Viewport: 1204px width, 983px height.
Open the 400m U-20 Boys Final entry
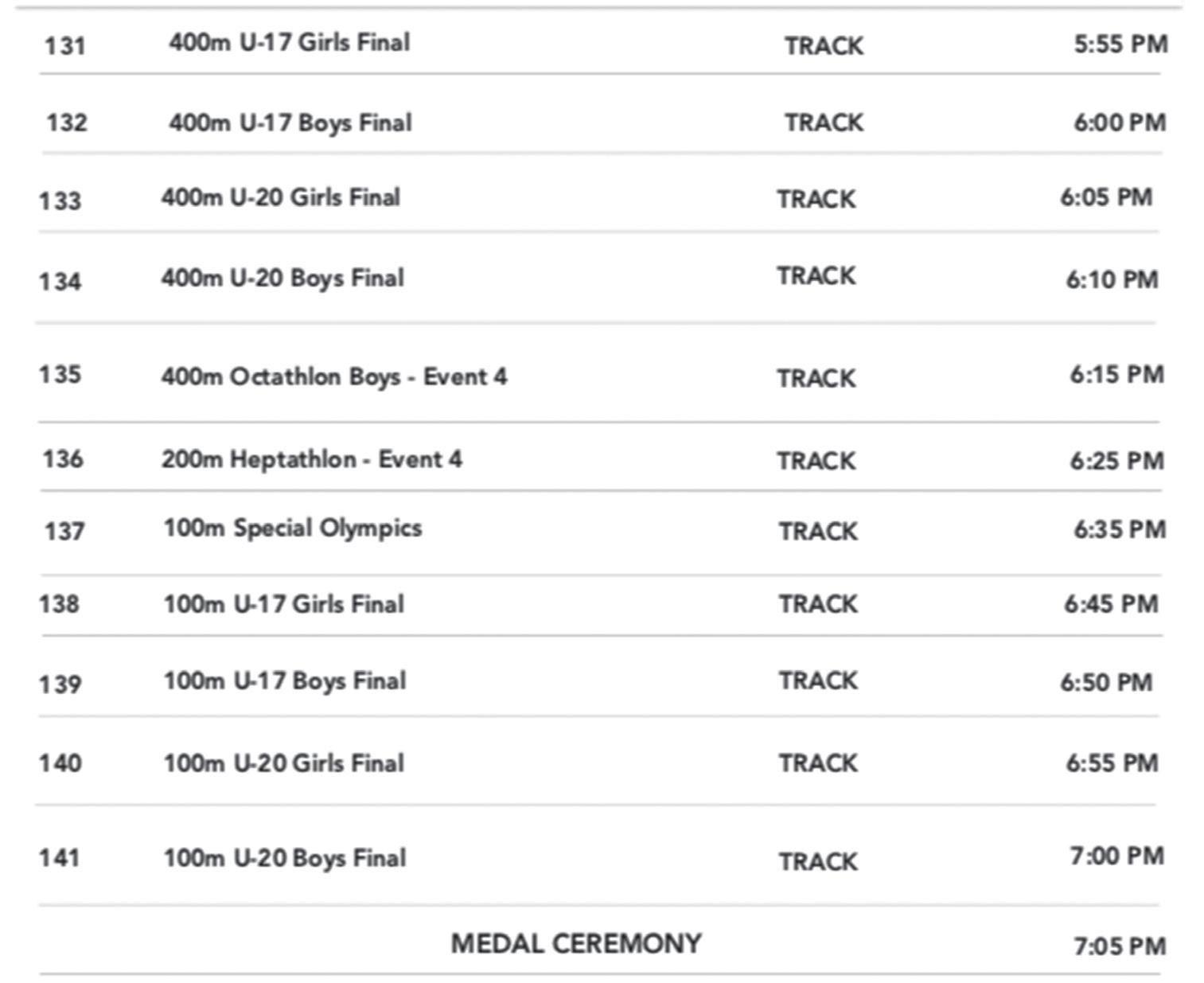(282, 278)
